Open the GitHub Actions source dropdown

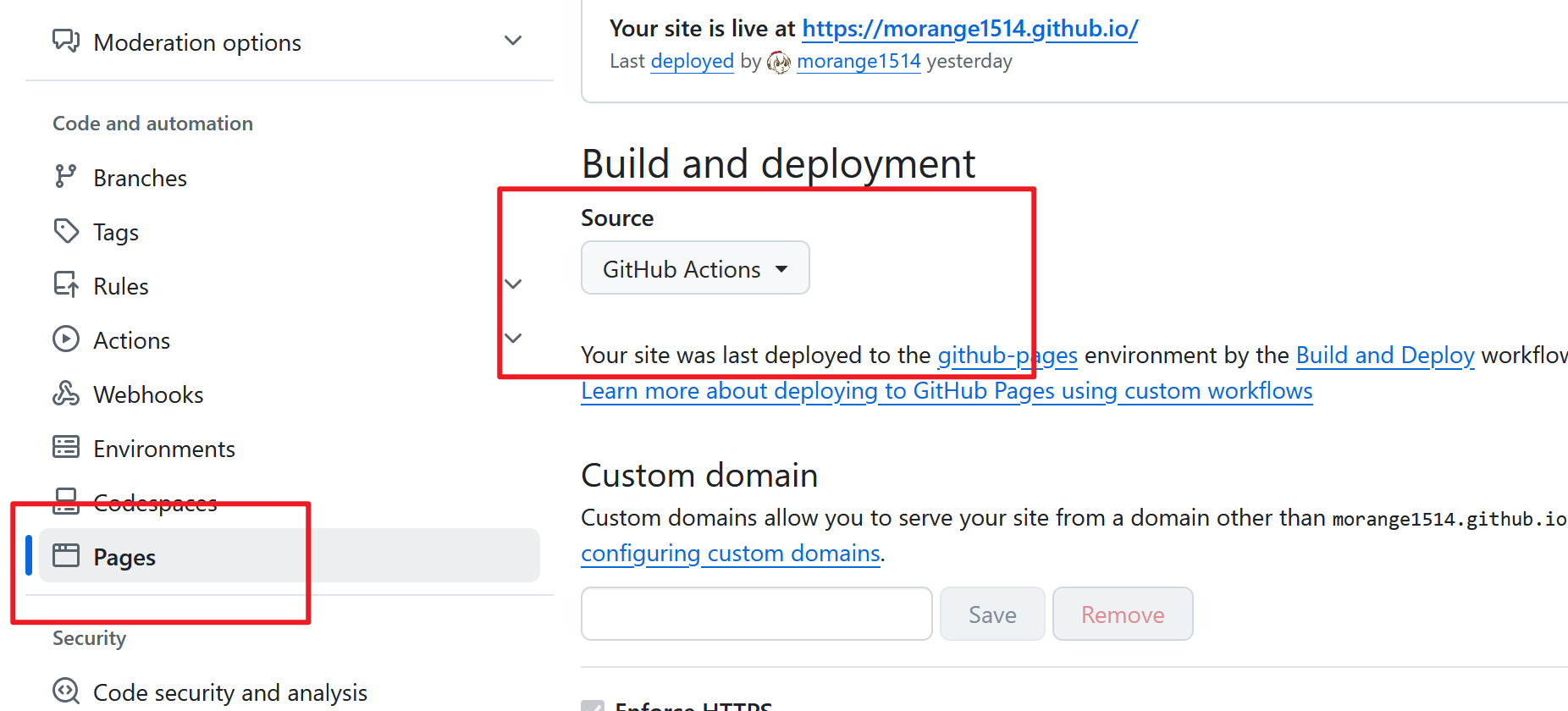(695, 268)
